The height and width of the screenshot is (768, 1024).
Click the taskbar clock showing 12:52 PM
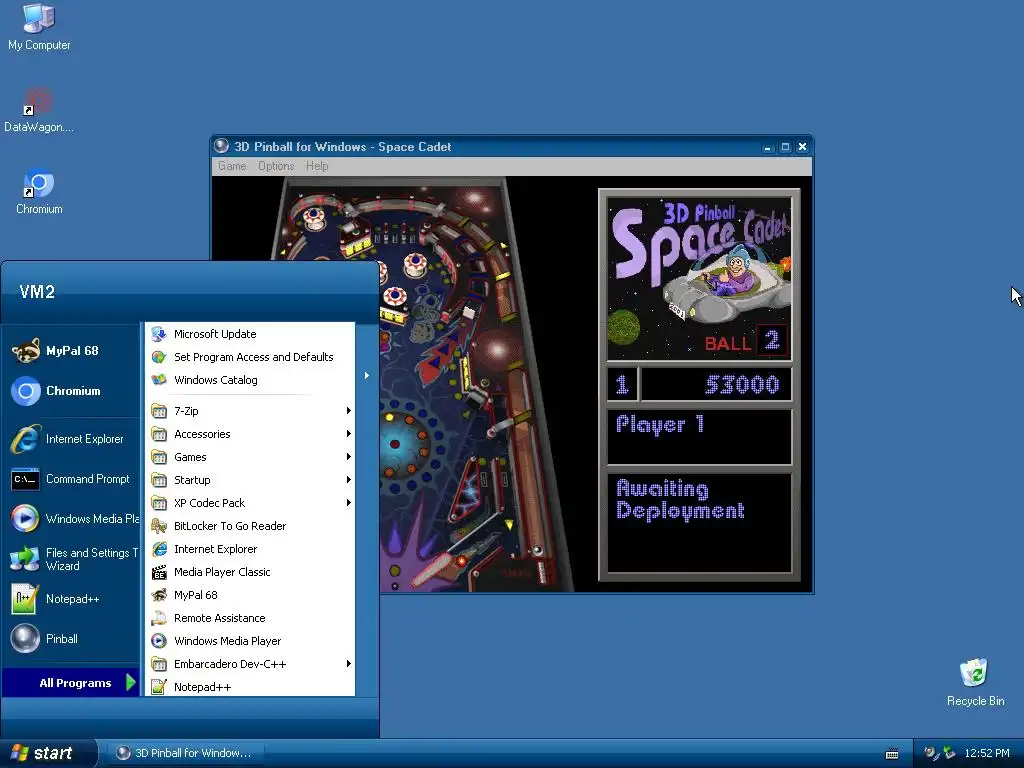point(986,753)
